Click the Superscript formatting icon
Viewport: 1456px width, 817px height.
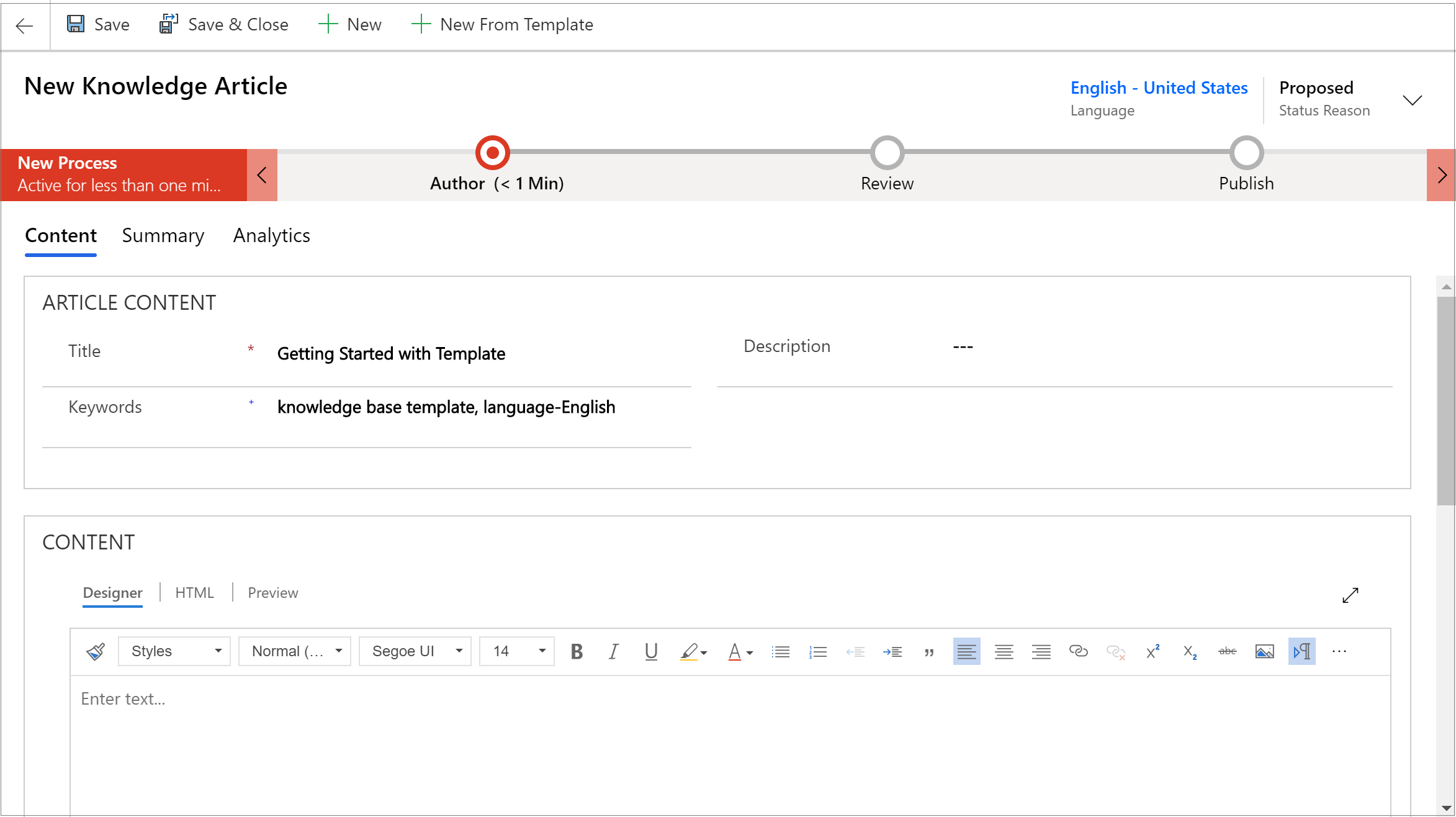point(1152,652)
